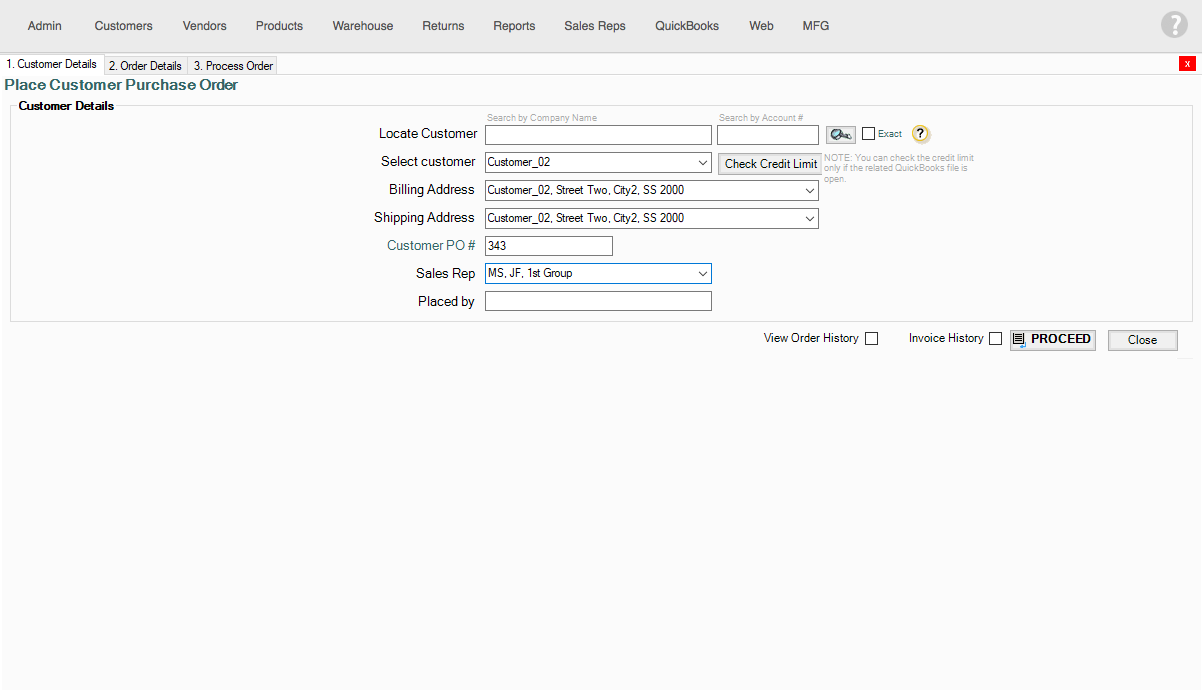Focus the Placed by text field
Screen dimensions: 1202x690
click(598, 302)
